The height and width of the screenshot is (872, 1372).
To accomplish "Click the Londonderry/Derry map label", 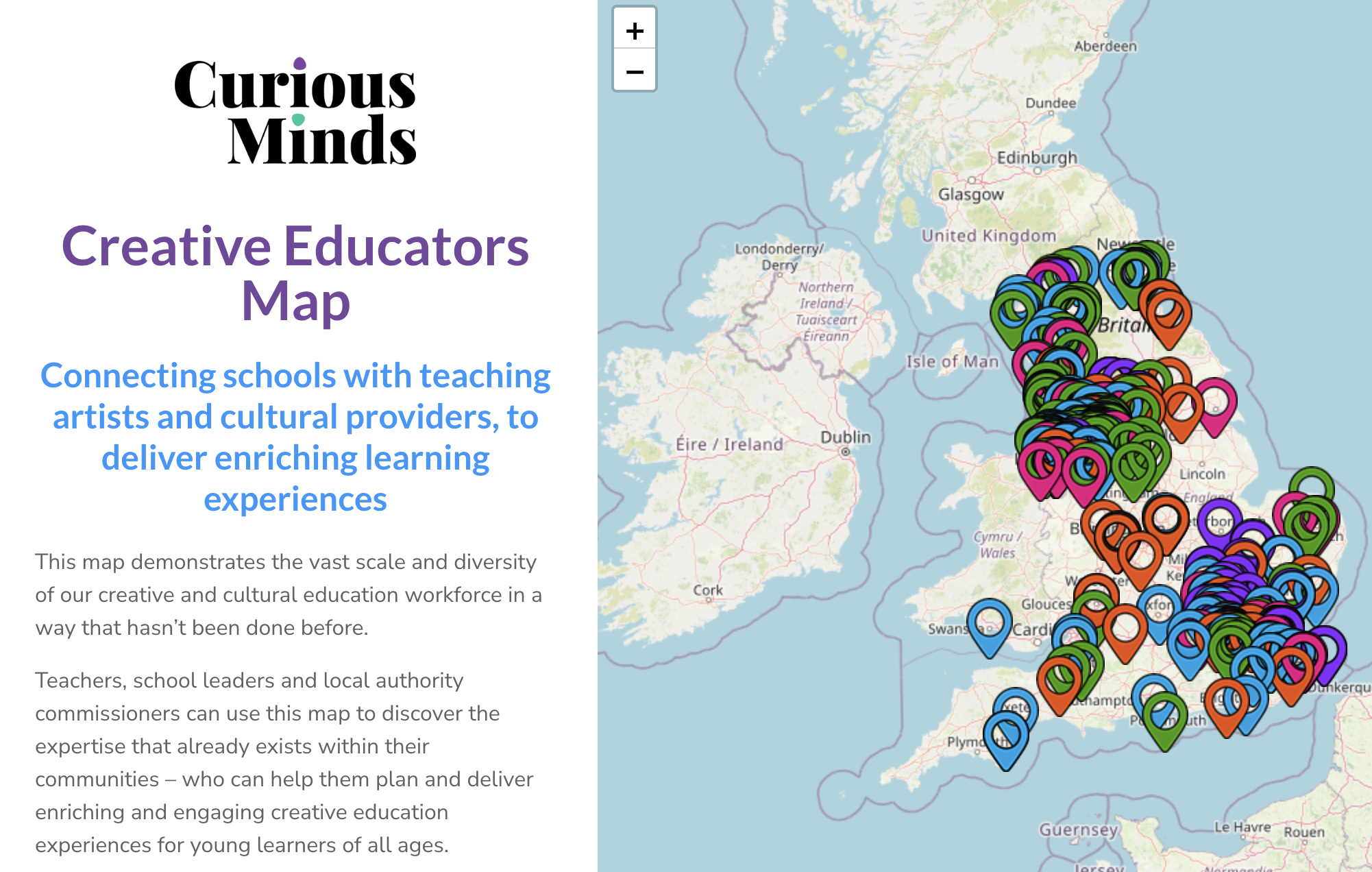I will (x=779, y=256).
